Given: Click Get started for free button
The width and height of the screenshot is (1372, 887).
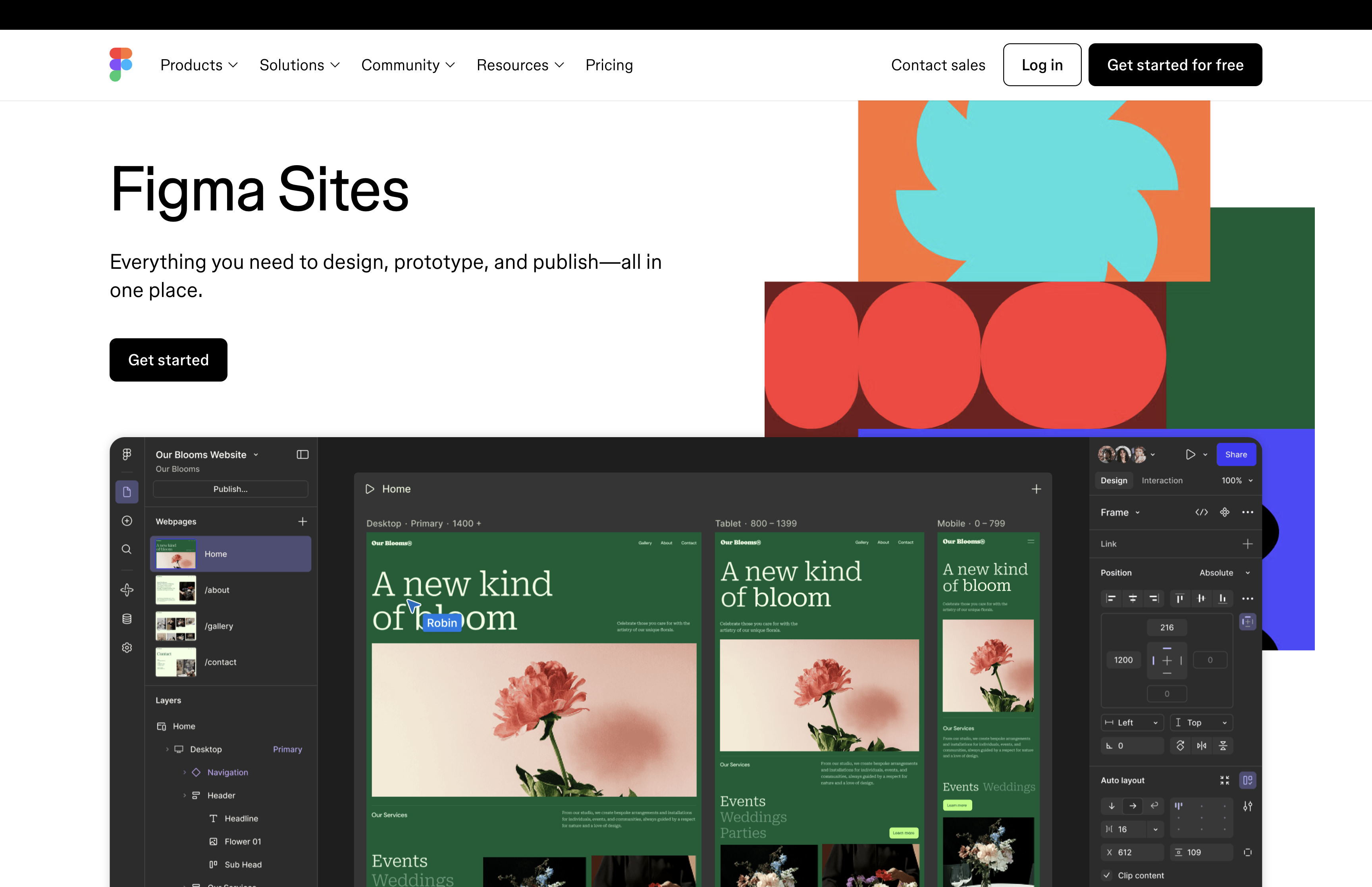Looking at the screenshot, I should [x=1175, y=64].
